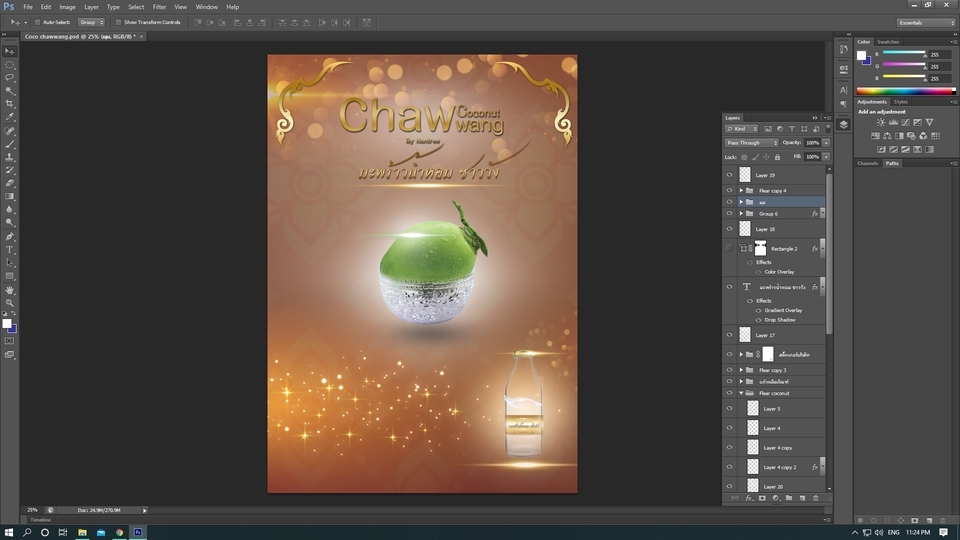Enable Show Transform Controls checkbox

click(118, 23)
